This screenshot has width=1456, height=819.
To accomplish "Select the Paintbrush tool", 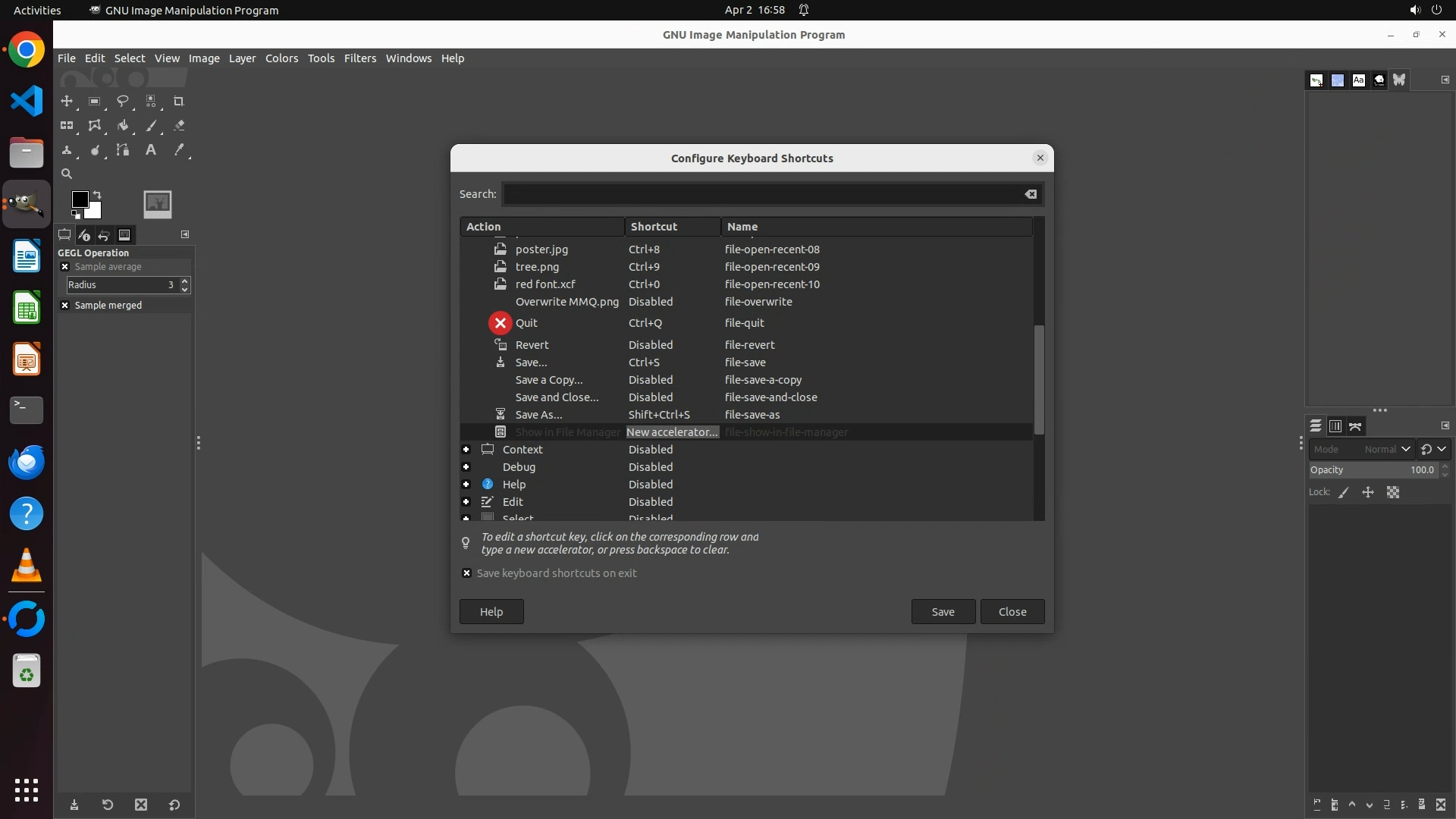I will [151, 126].
